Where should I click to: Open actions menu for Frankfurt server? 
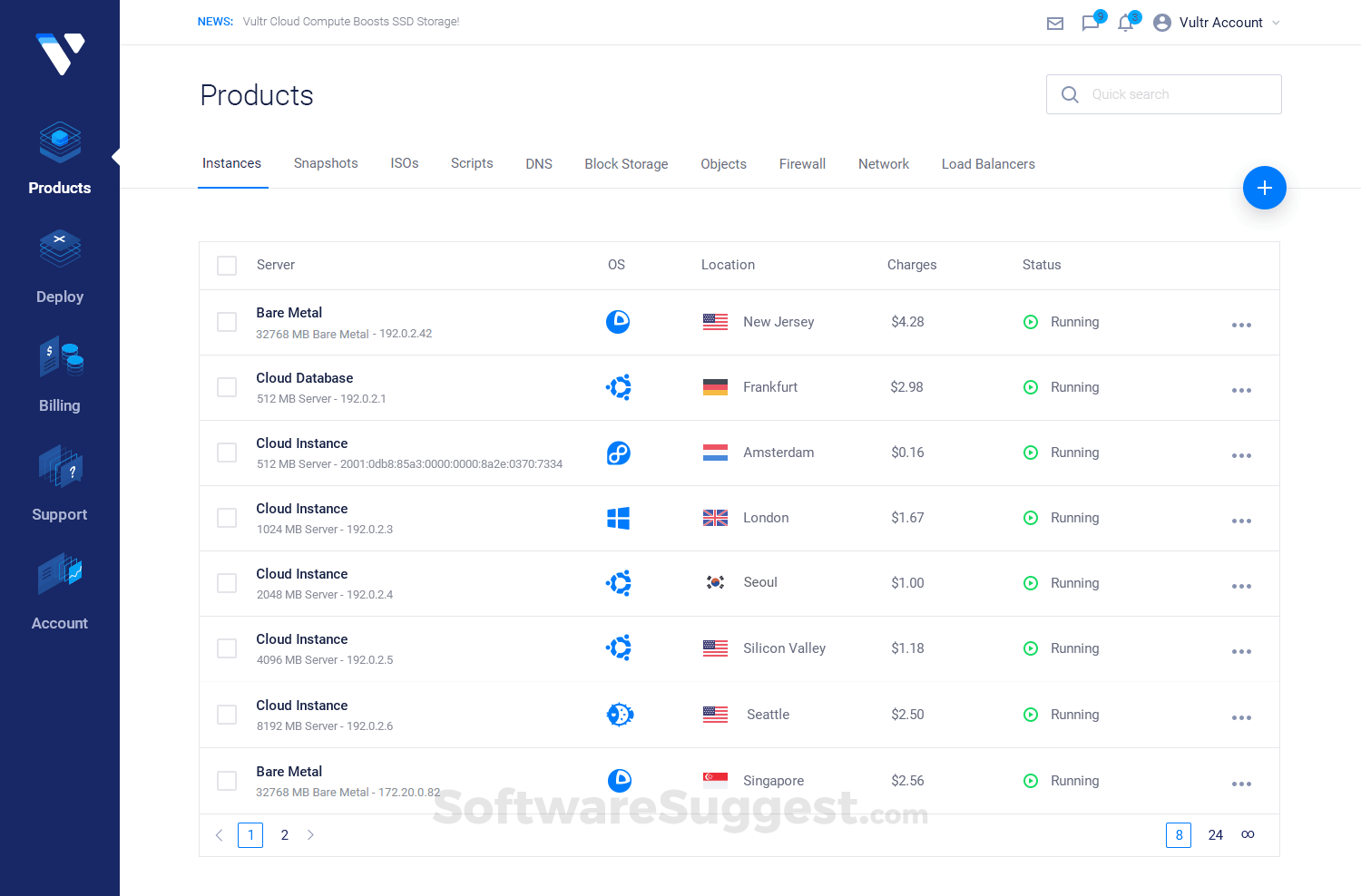click(x=1241, y=390)
